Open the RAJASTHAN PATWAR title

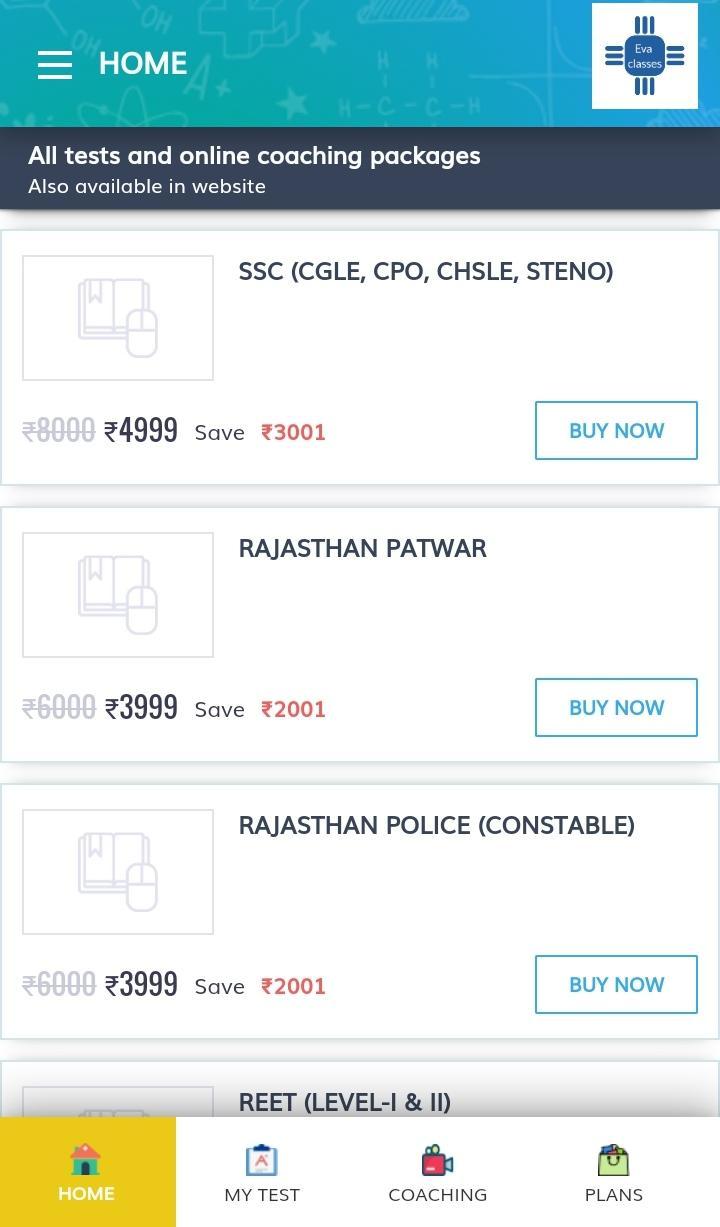(362, 548)
